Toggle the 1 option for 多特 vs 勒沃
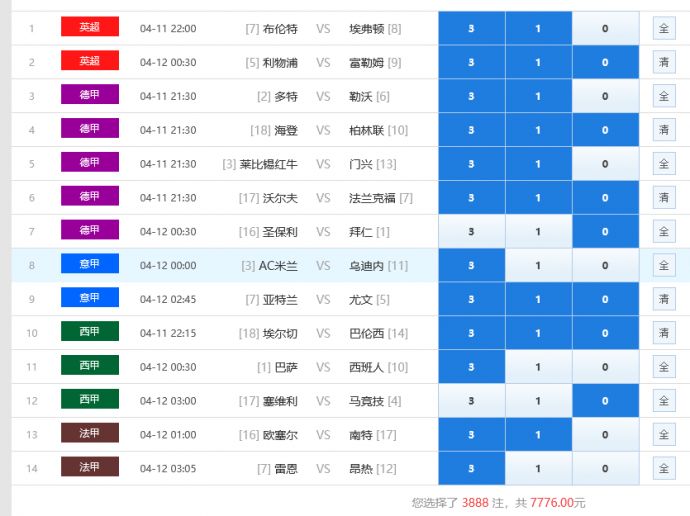Image resolution: width=690 pixels, height=516 pixels. tap(538, 96)
